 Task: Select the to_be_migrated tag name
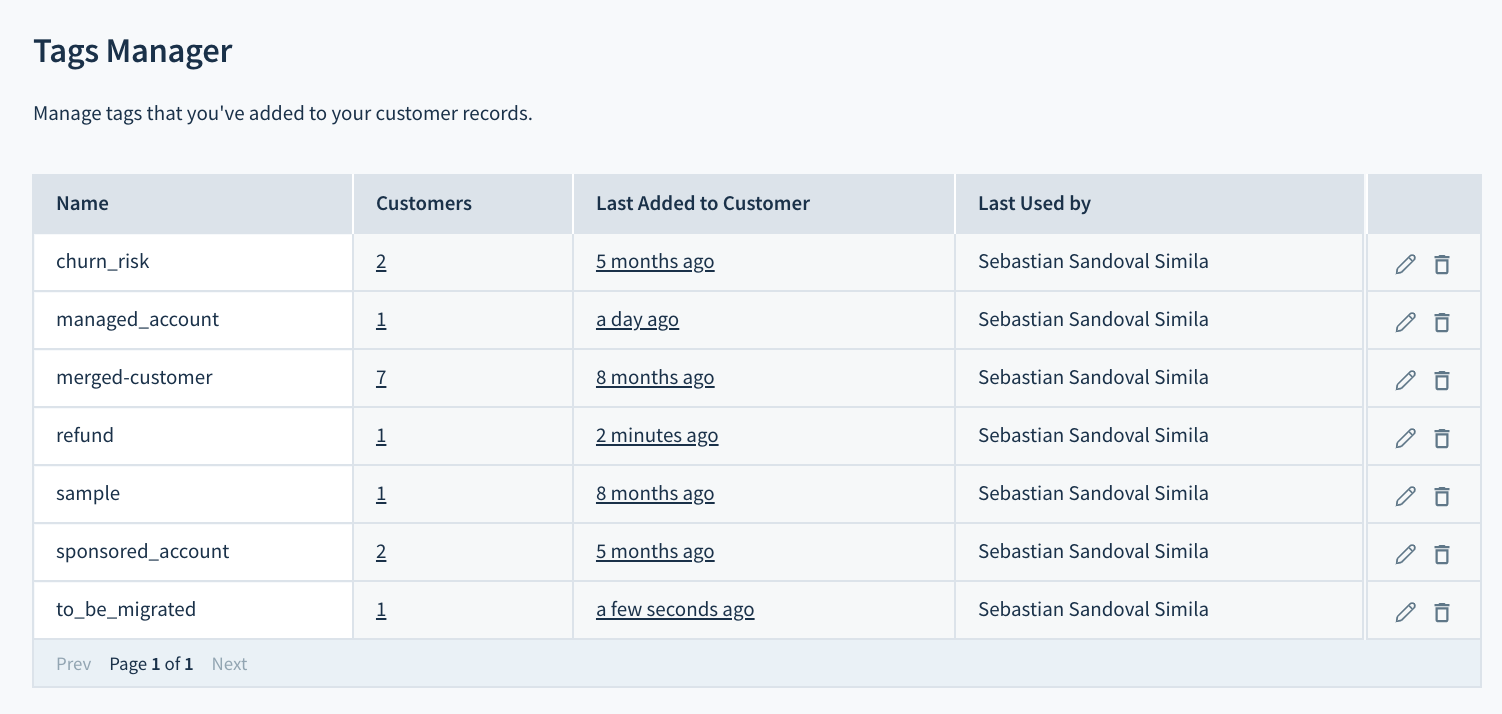[x=126, y=610]
